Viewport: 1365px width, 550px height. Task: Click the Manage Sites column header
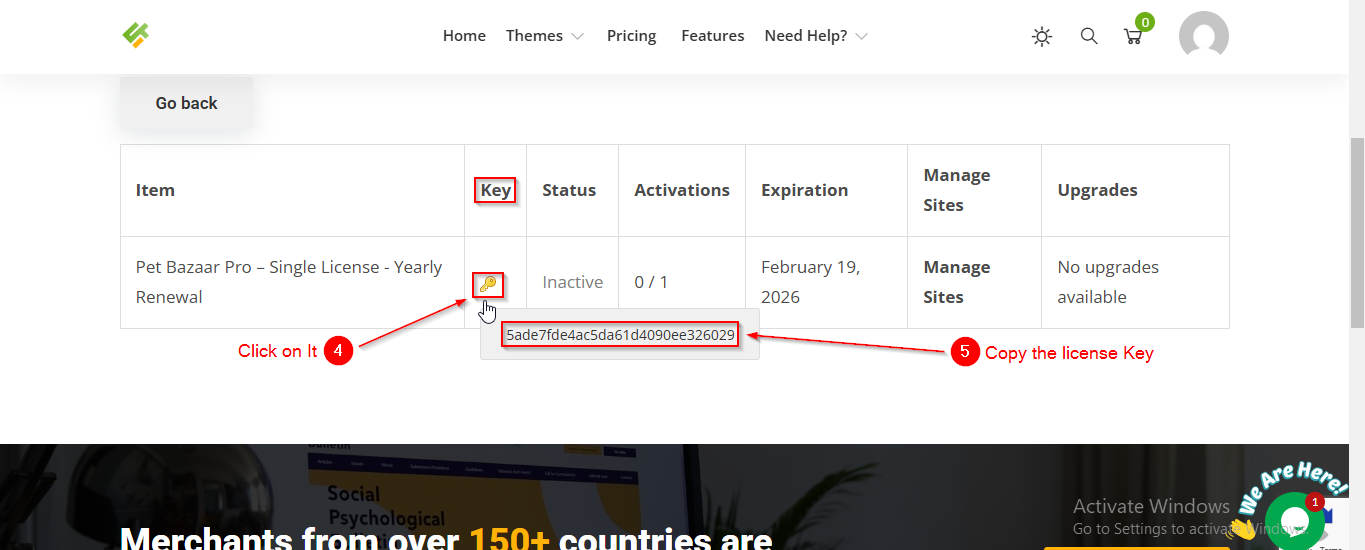click(x=957, y=190)
